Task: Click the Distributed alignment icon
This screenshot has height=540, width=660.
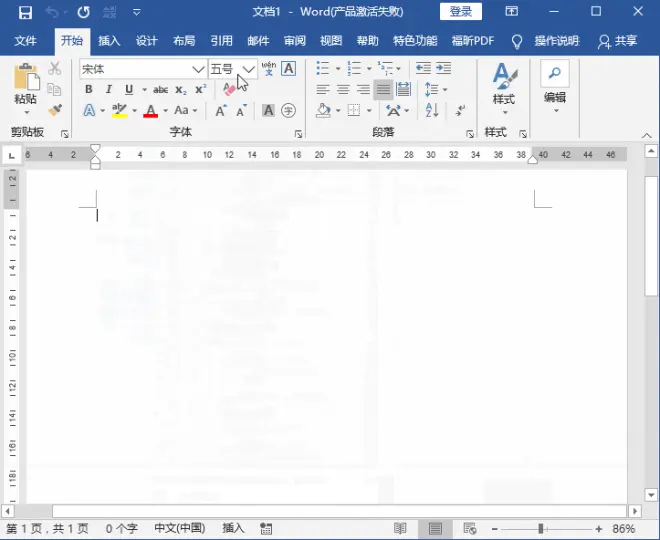Action: click(x=403, y=89)
